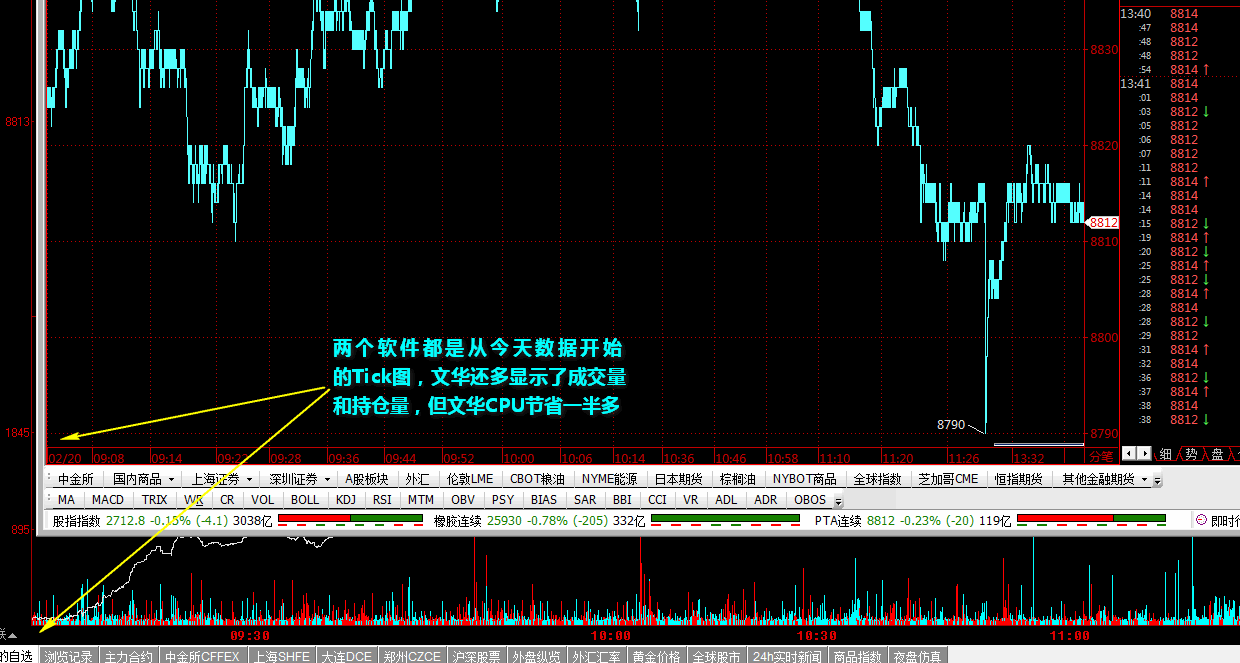Open the 中金所 exchange button
This screenshot has height=663, width=1240.
(76, 480)
